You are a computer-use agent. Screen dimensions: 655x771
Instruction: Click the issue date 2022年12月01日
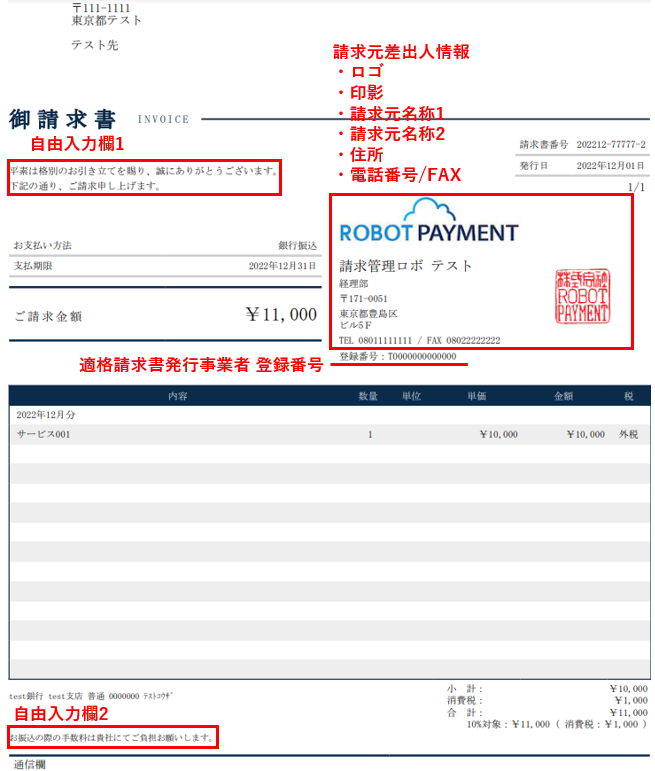(x=610, y=165)
